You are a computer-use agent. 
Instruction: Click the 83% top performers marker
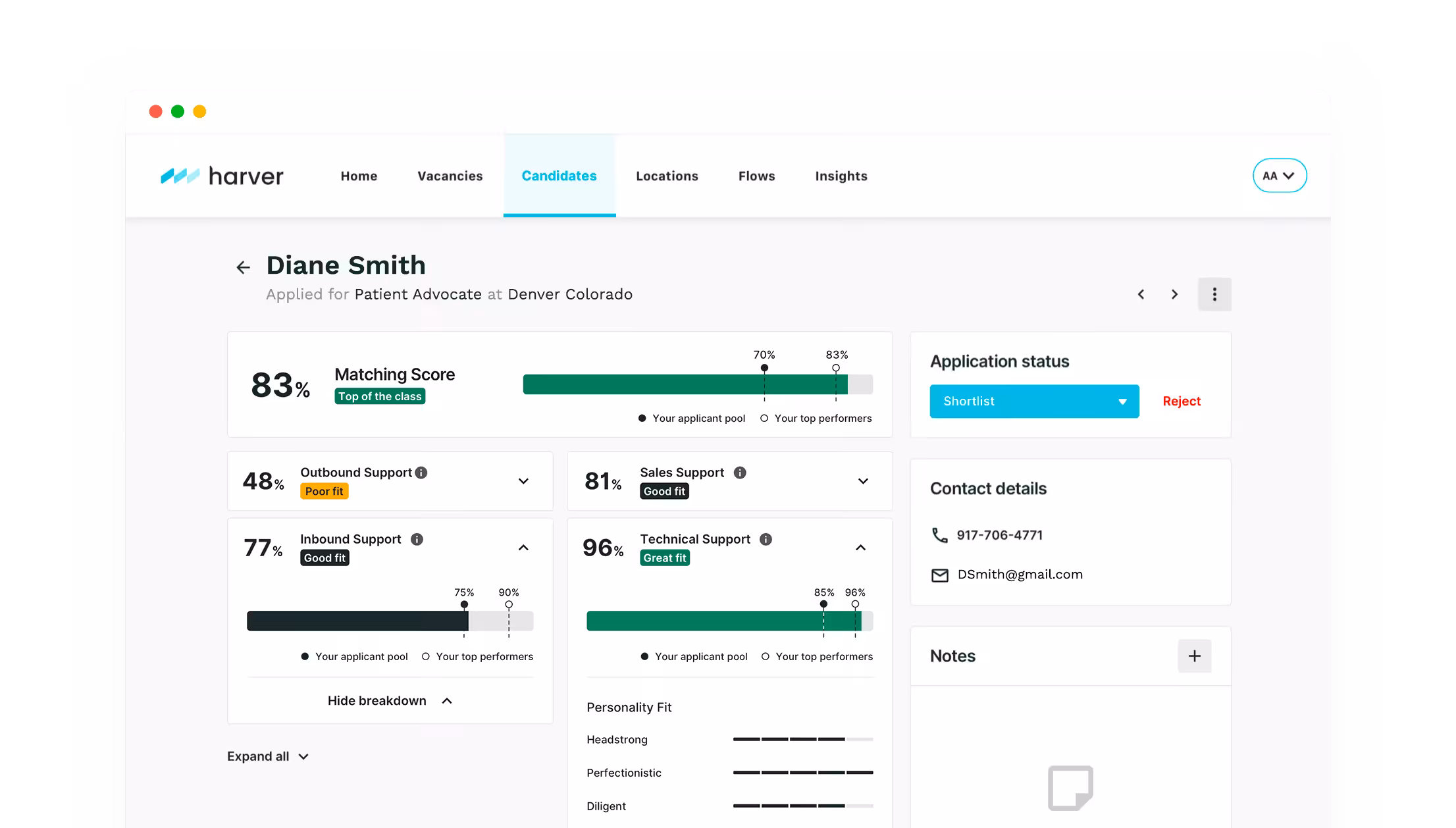(x=836, y=368)
